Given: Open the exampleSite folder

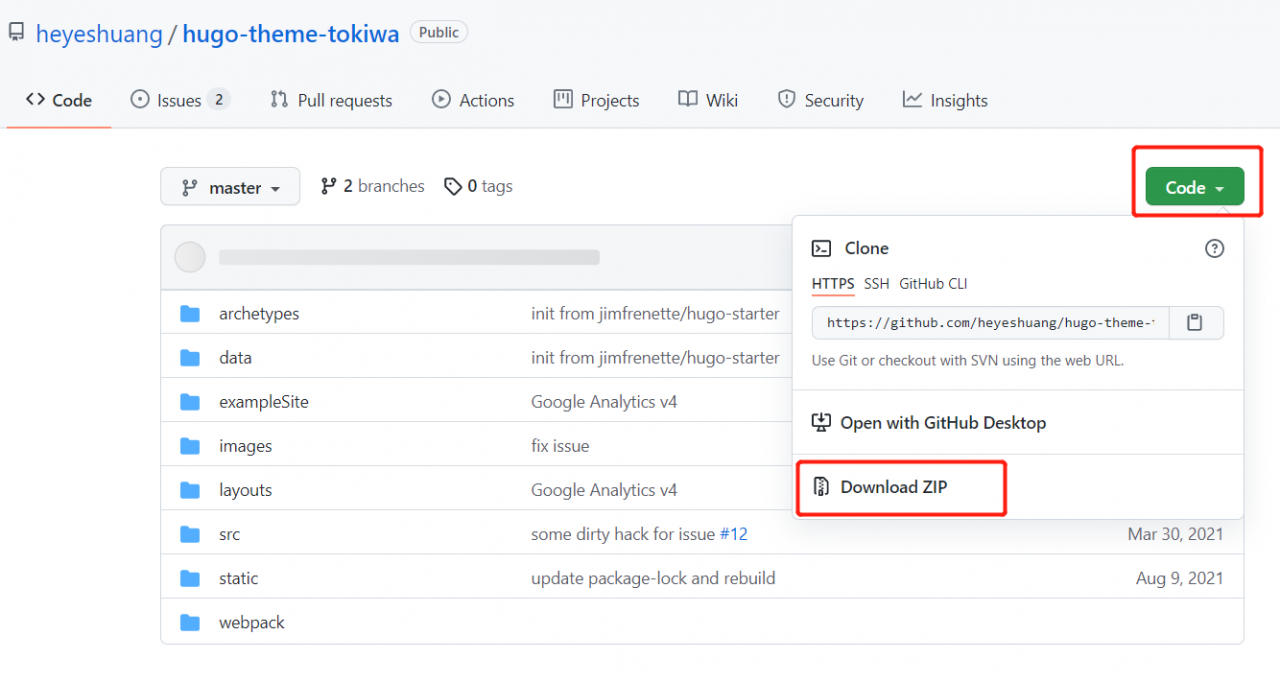Looking at the screenshot, I should (264, 402).
